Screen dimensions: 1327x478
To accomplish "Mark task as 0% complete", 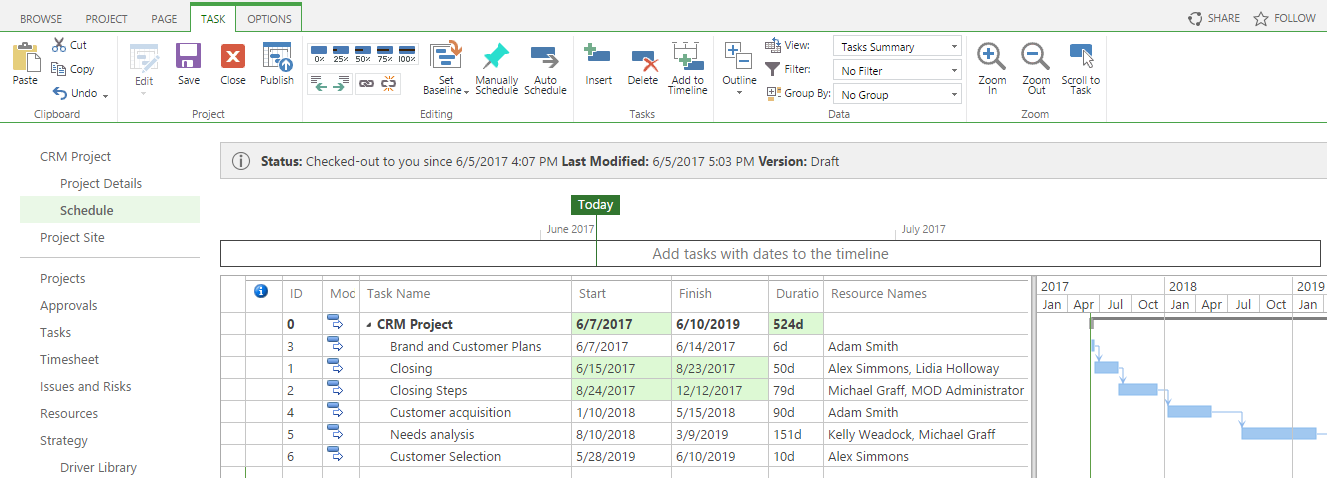I will [x=319, y=53].
